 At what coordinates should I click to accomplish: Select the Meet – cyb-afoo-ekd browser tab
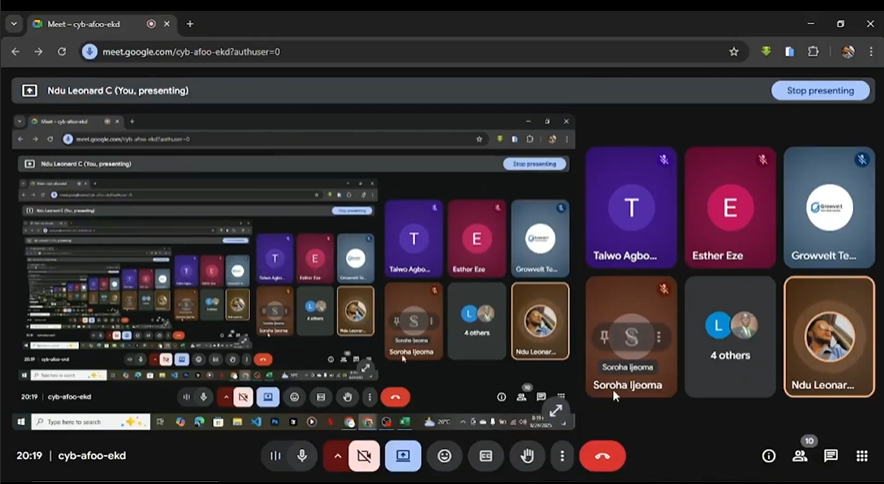tap(90, 24)
